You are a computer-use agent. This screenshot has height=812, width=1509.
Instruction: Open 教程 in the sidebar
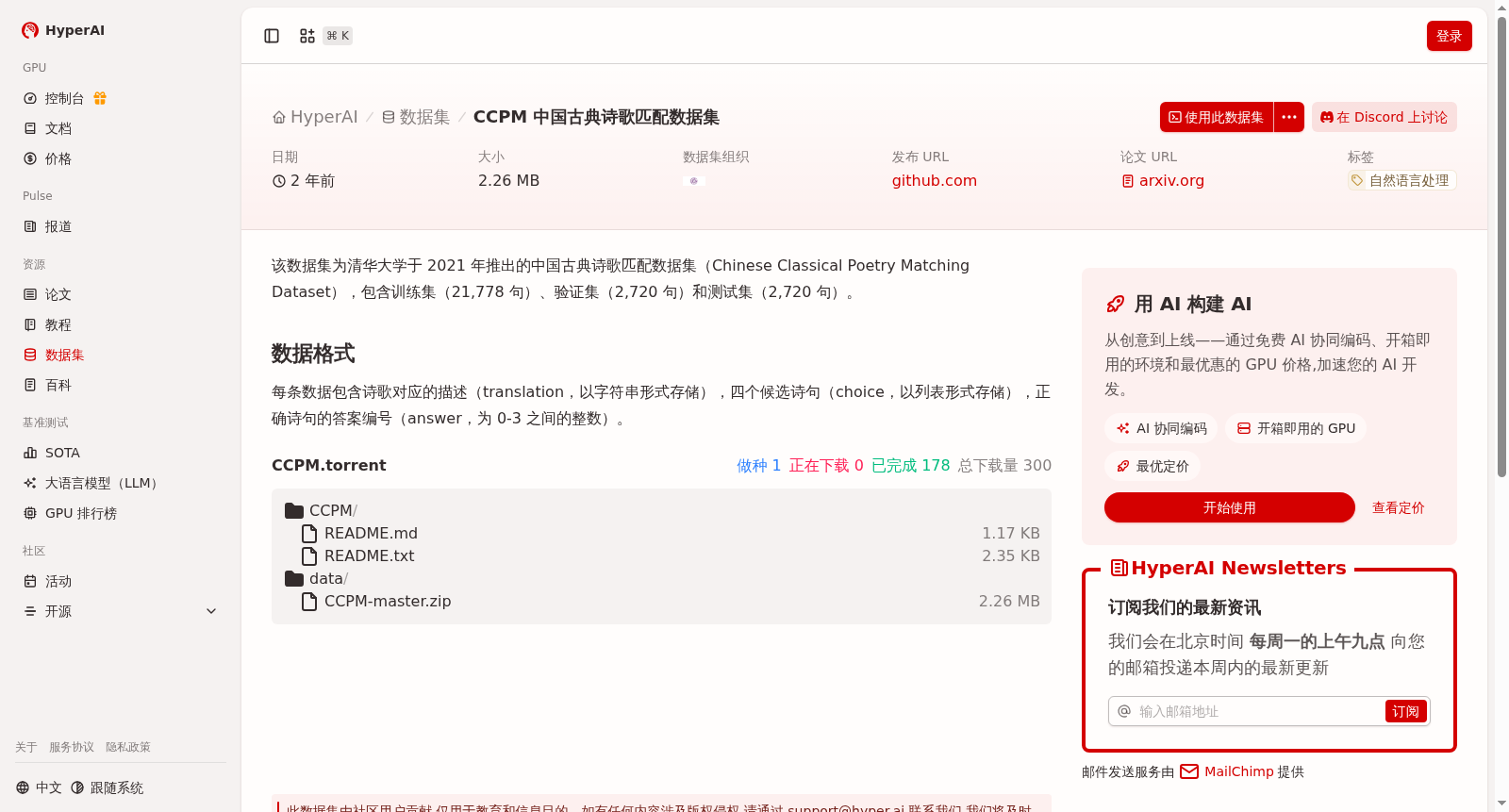click(58, 324)
